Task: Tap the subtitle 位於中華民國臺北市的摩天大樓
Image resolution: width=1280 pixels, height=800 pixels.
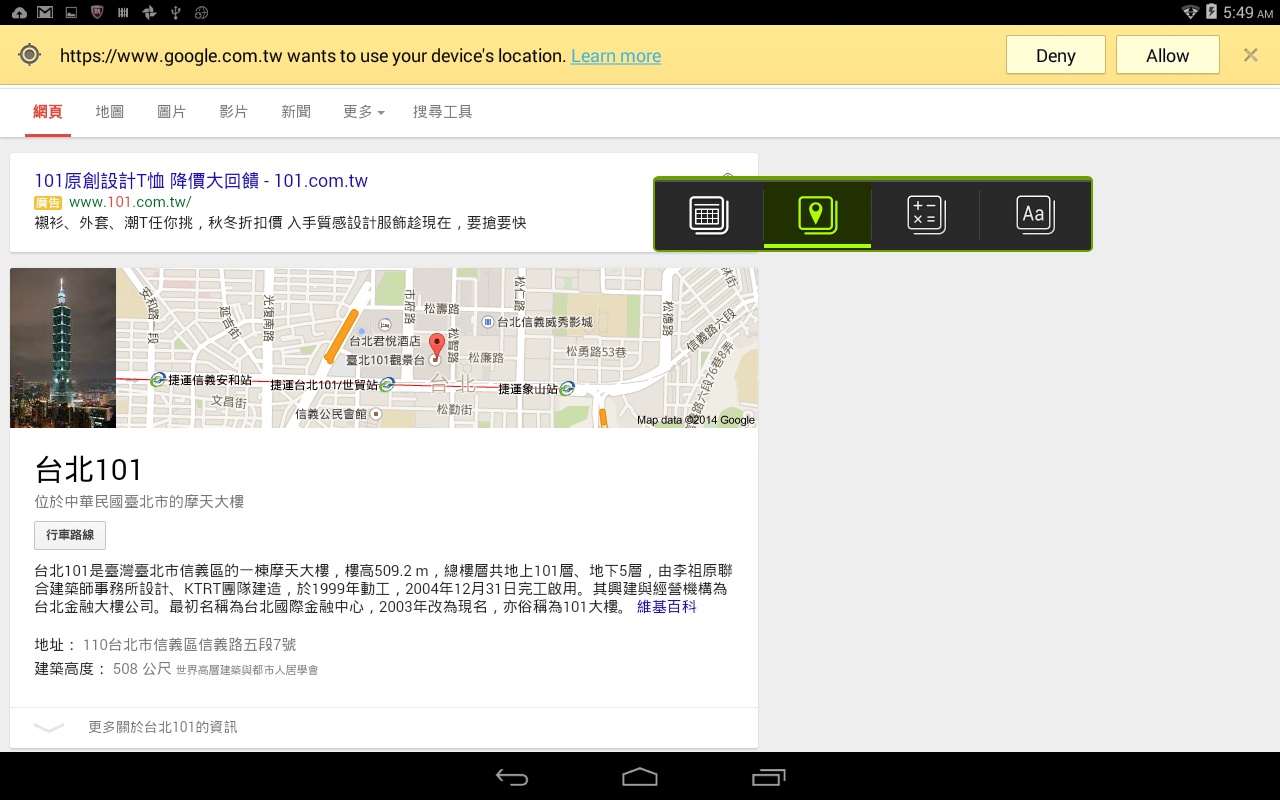Action: pyautogui.click(x=139, y=501)
